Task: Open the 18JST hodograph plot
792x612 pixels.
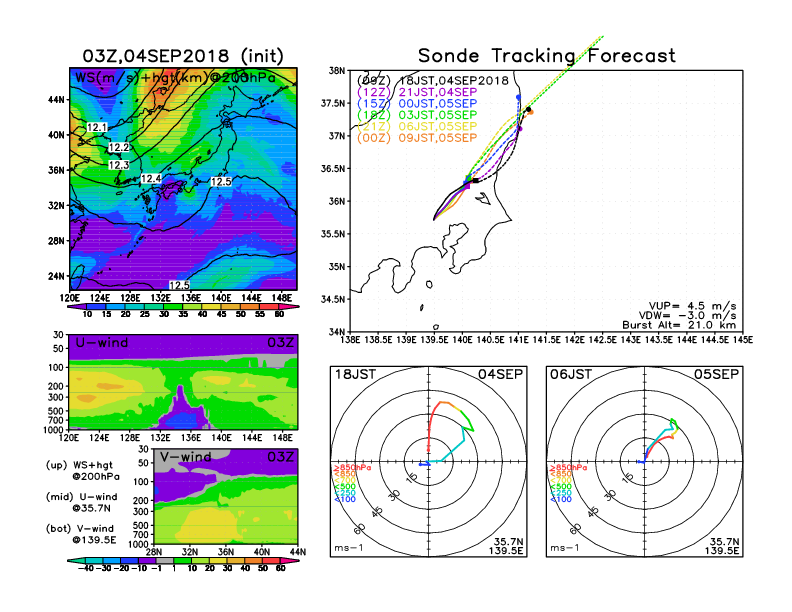Action: click(429, 462)
